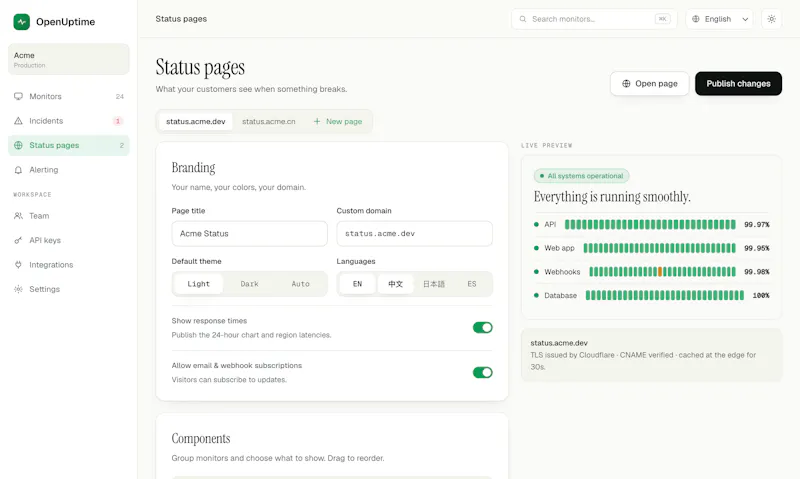Image resolution: width=800 pixels, height=479 pixels.
Task: Open the Acme Production workspace switcher
Action: pos(68,59)
